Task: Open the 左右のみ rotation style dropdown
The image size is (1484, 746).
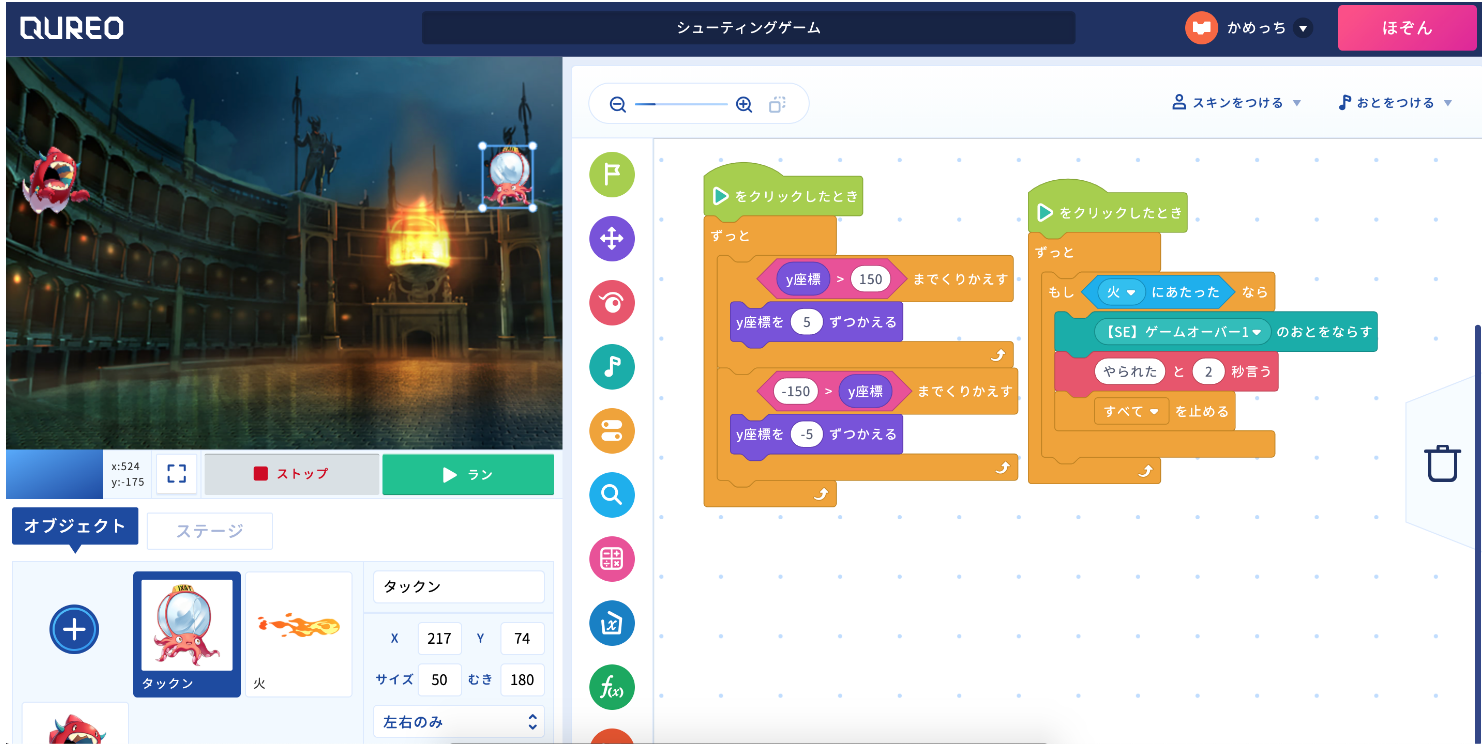Action: pos(459,721)
